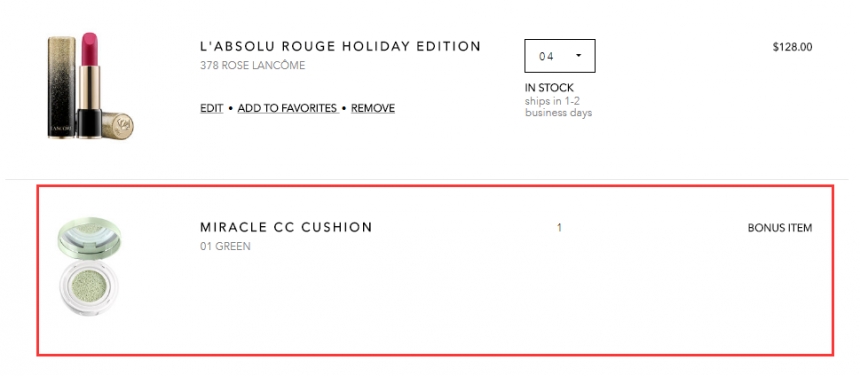This screenshot has width=860, height=376.
Task: Click the green cushion sponge base
Action: pos(88,288)
